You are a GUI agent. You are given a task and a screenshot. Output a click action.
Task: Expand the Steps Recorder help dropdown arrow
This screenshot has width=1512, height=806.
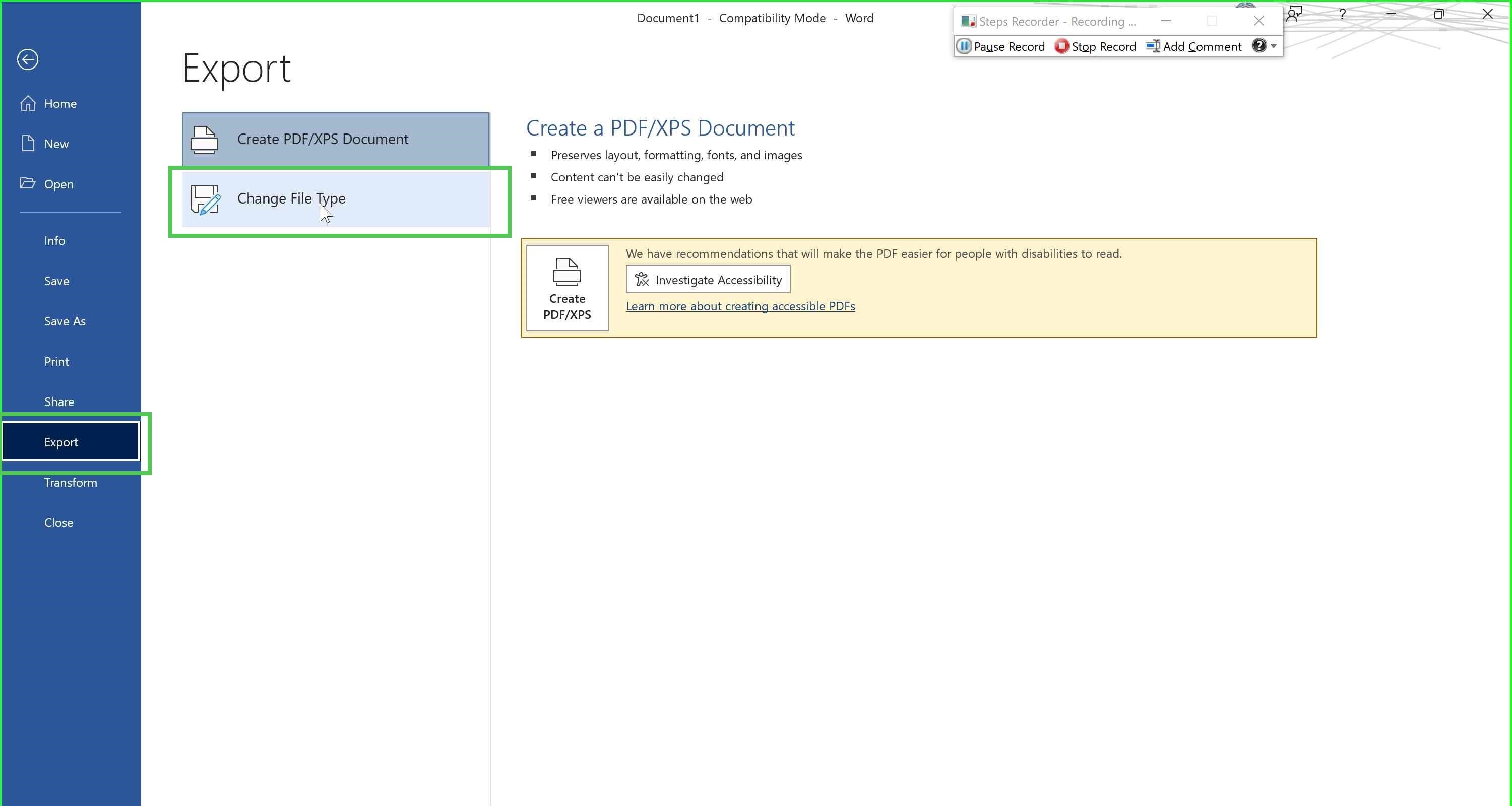1274,46
